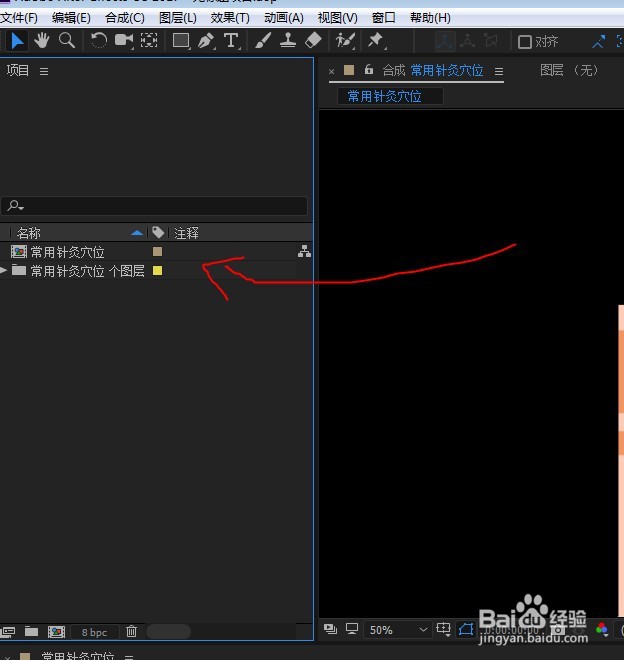
Task: Close the 合成 常用针灸穴位 viewer tab
Action: [331, 71]
